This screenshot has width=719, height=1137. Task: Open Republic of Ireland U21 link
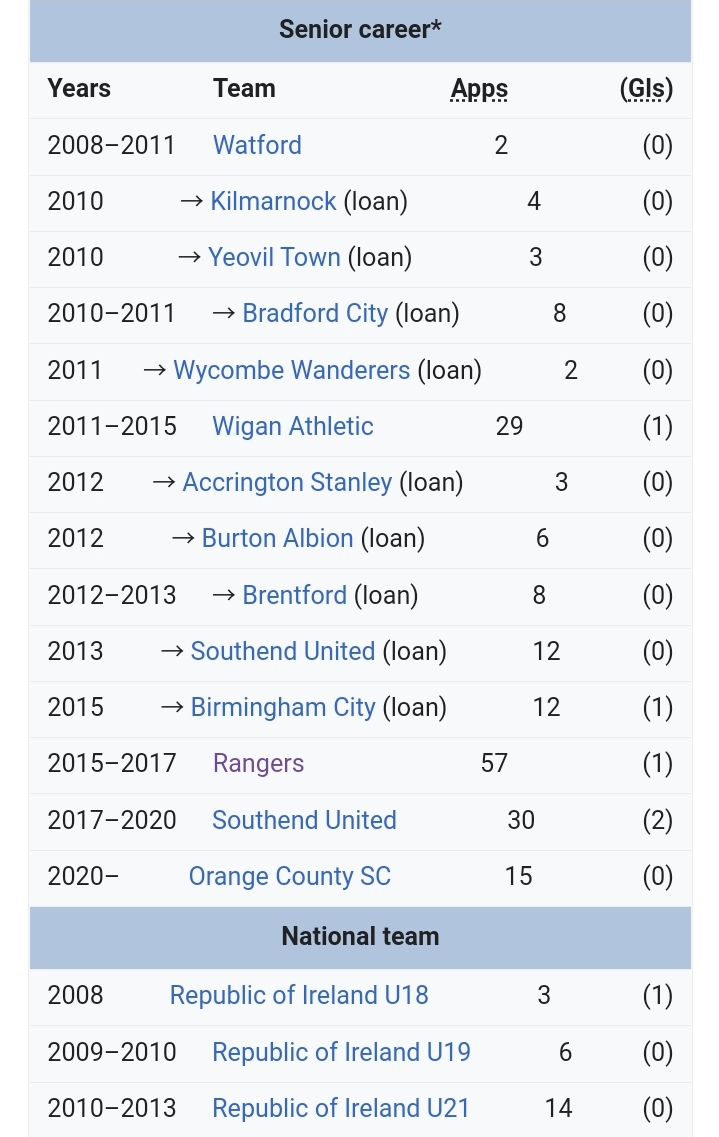tap(341, 1108)
